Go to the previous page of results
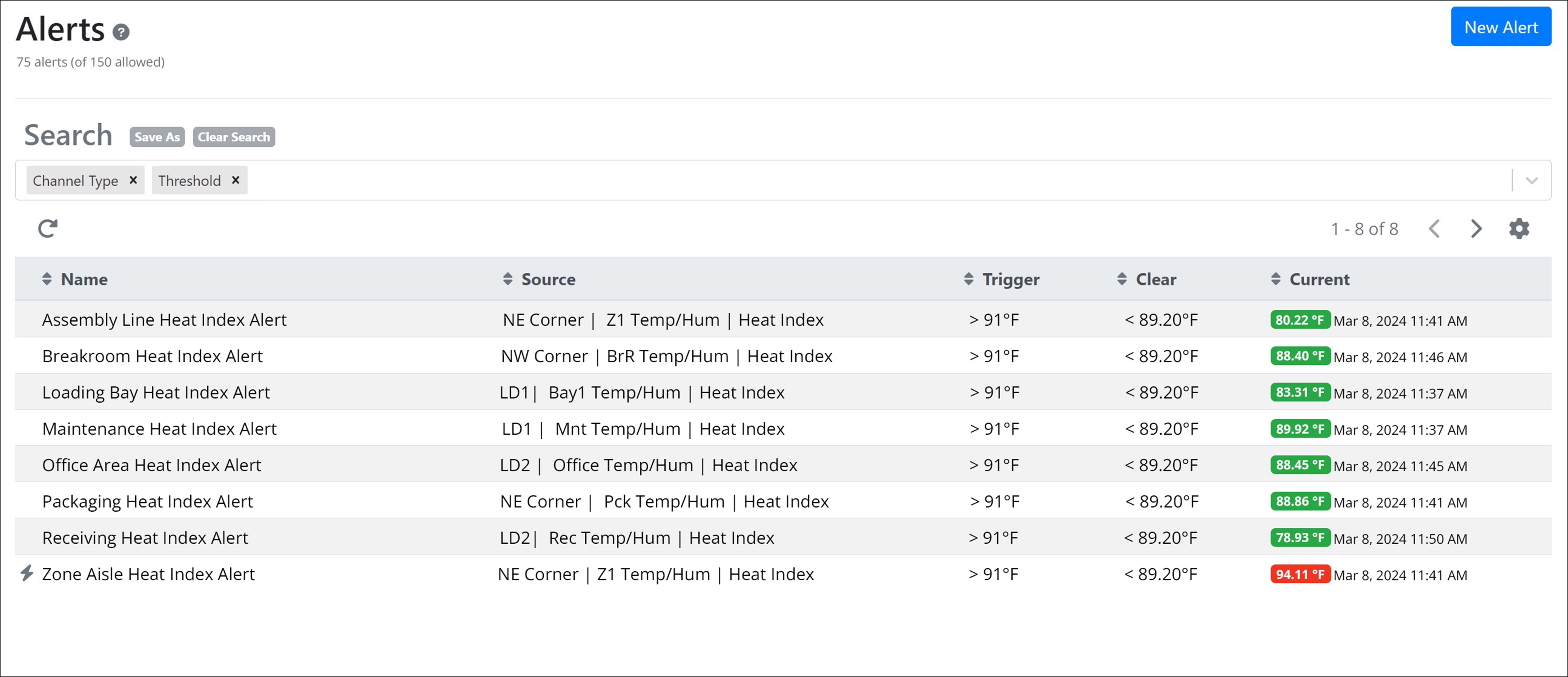This screenshot has width=1568, height=677. click(1434, 228)
